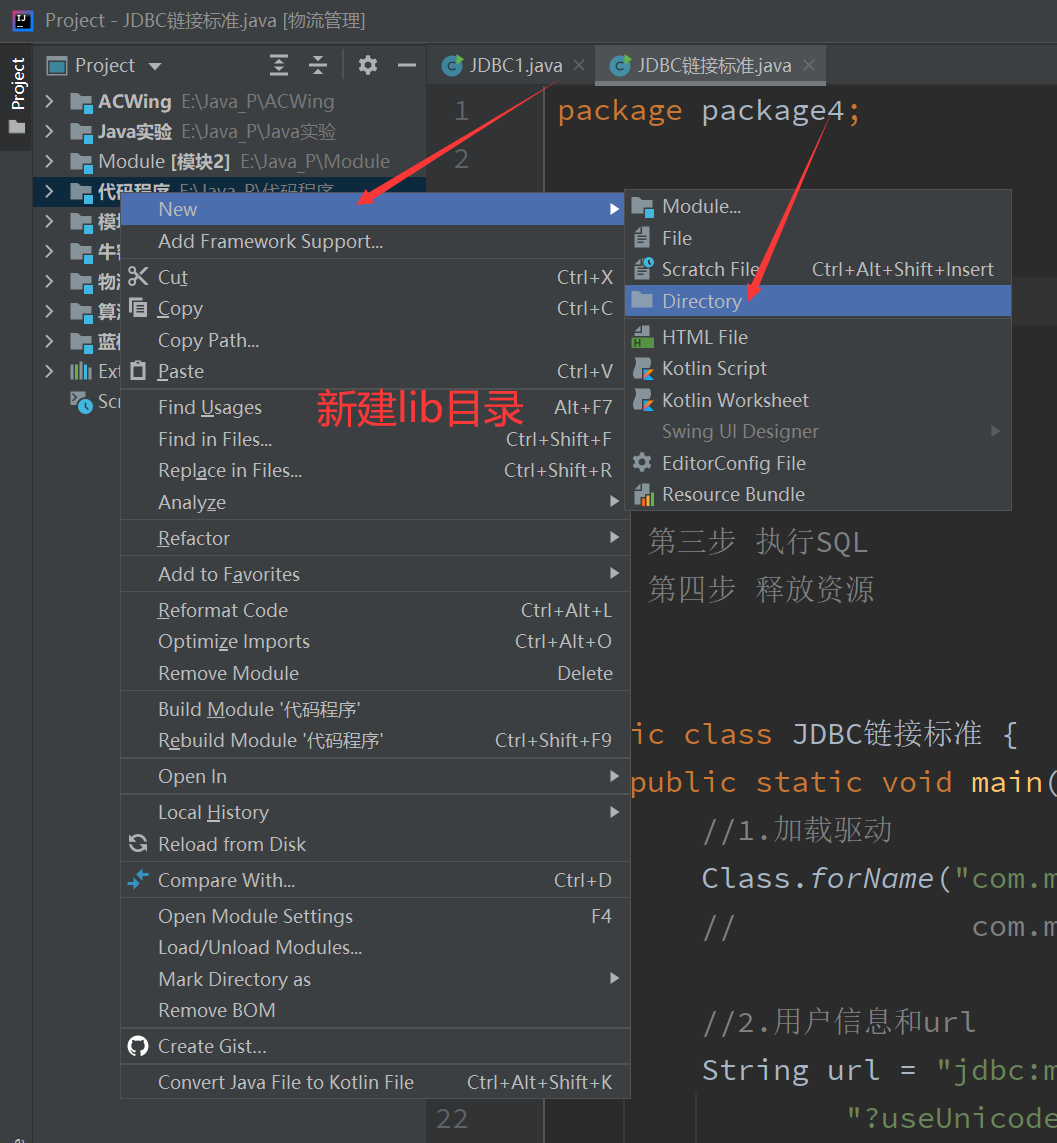Expand the Module [模块2] node
Viewport: 1057px width, 1143px height.
[x=48, y=161]
